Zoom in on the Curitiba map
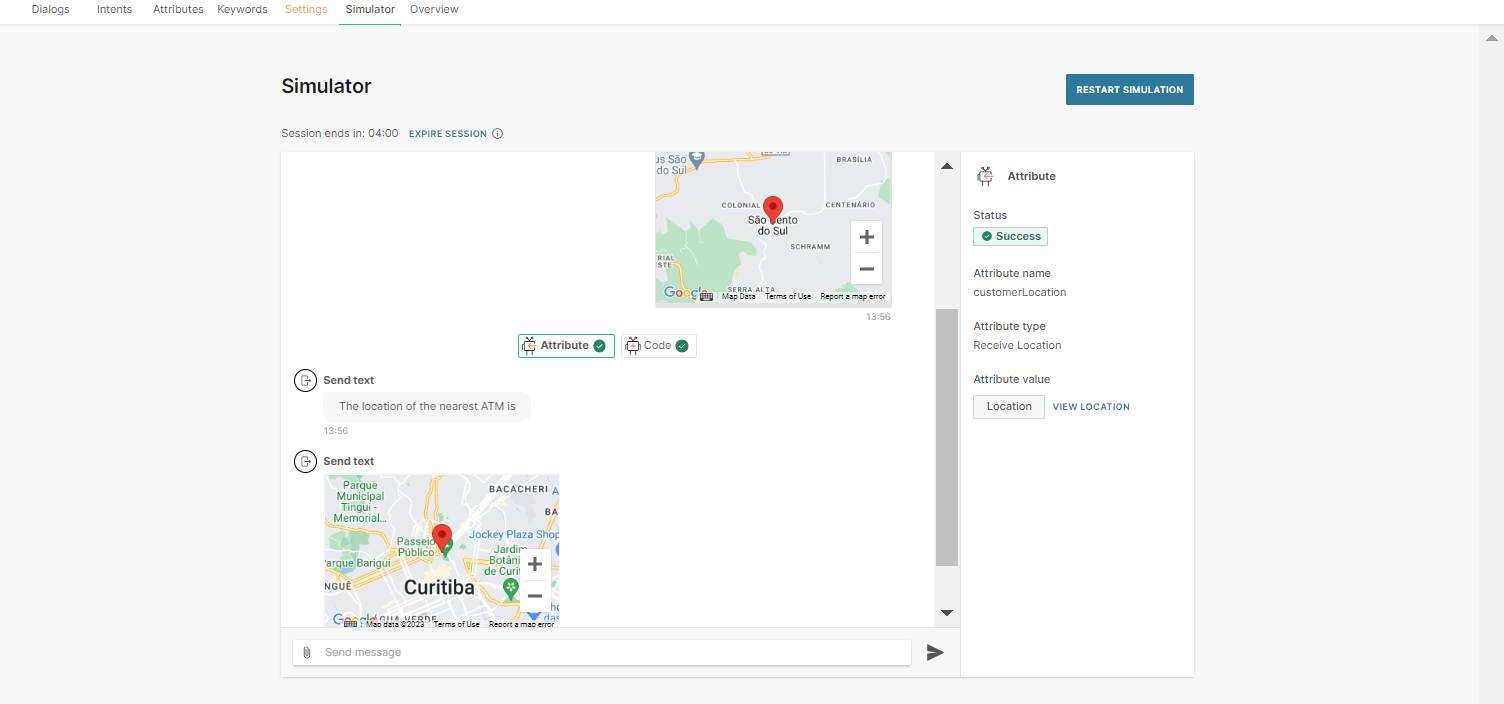Viewport: 1504px width, 704px height. coord(534,564)
